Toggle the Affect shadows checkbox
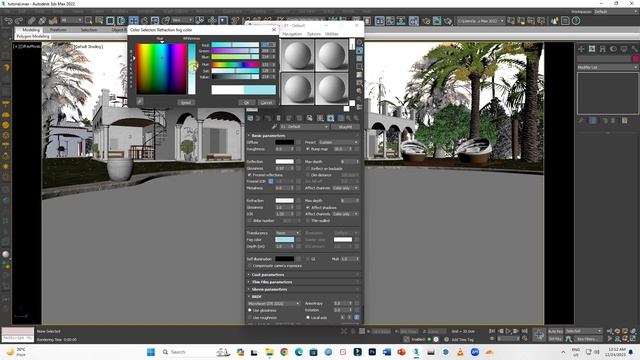 pos(308,207)
